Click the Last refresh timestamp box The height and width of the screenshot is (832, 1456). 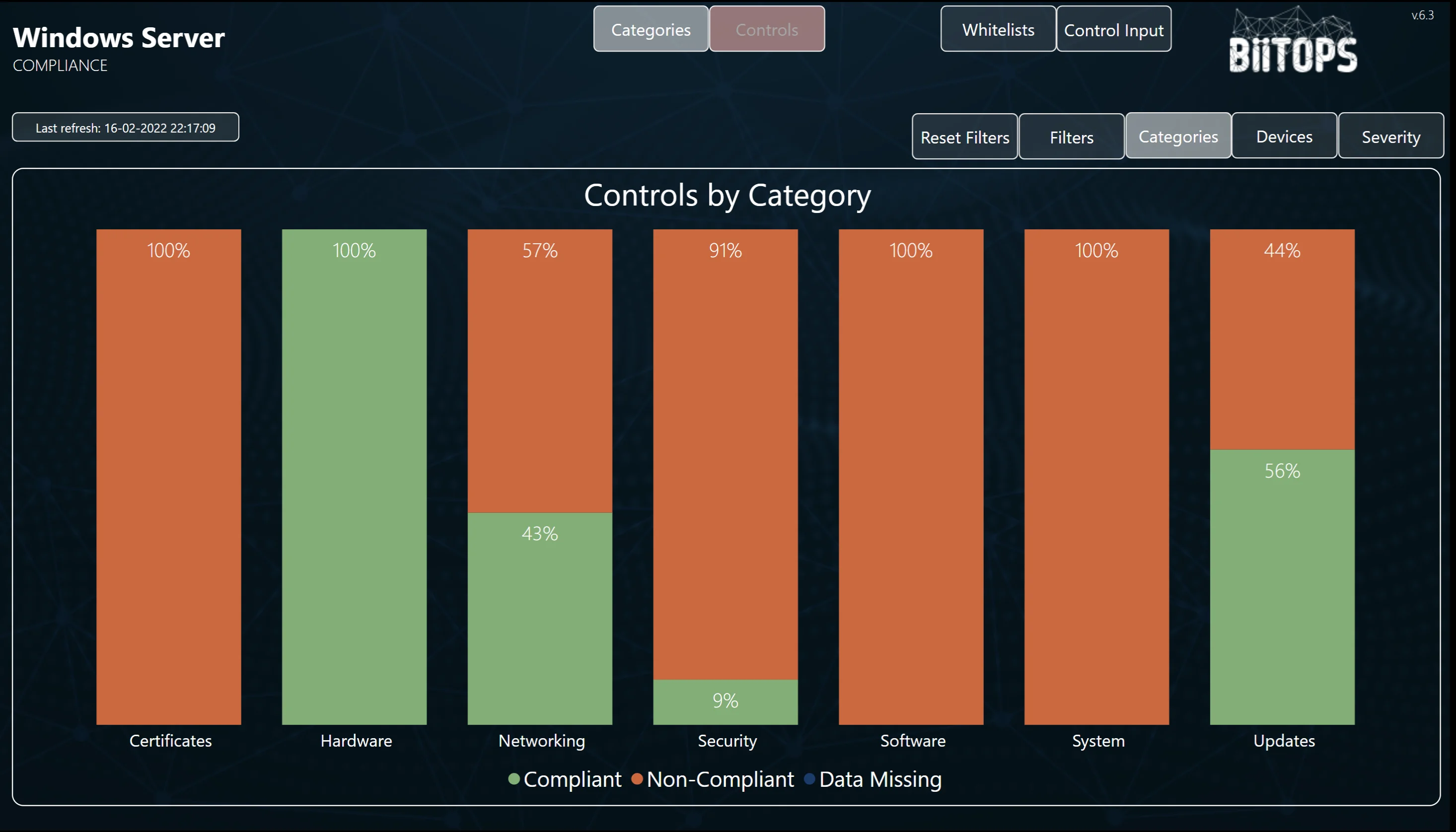click(x=126, y=128)
